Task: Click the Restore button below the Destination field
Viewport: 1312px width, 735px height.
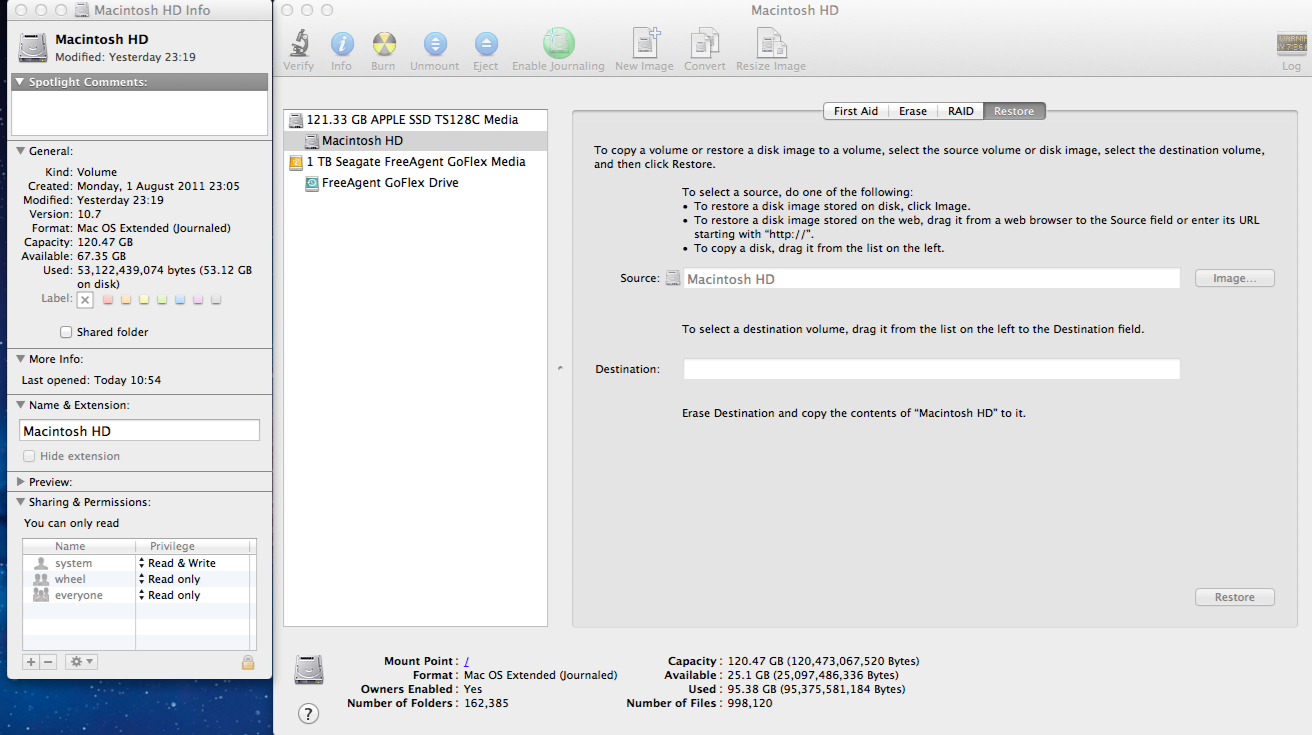Action: tap(1235, 597)
